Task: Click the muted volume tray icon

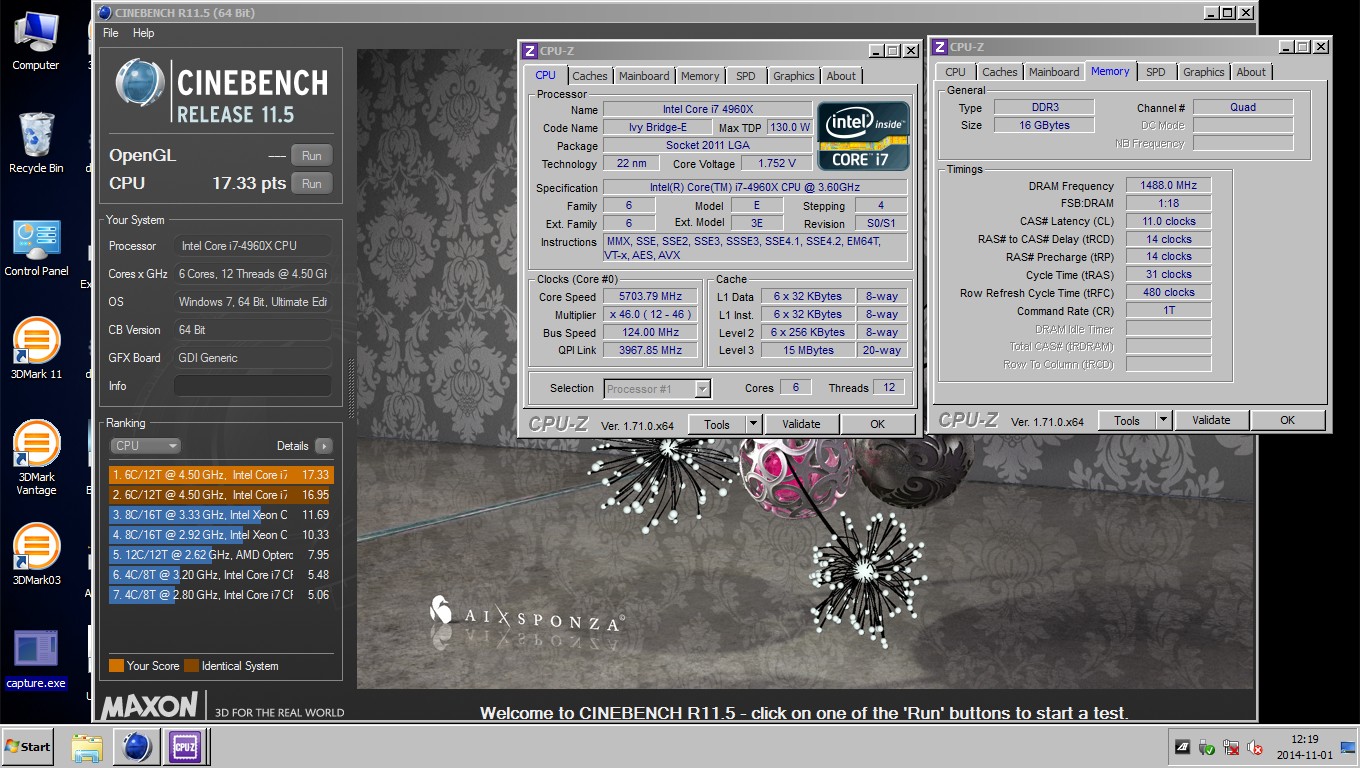Action: [x=1255, y=747]
